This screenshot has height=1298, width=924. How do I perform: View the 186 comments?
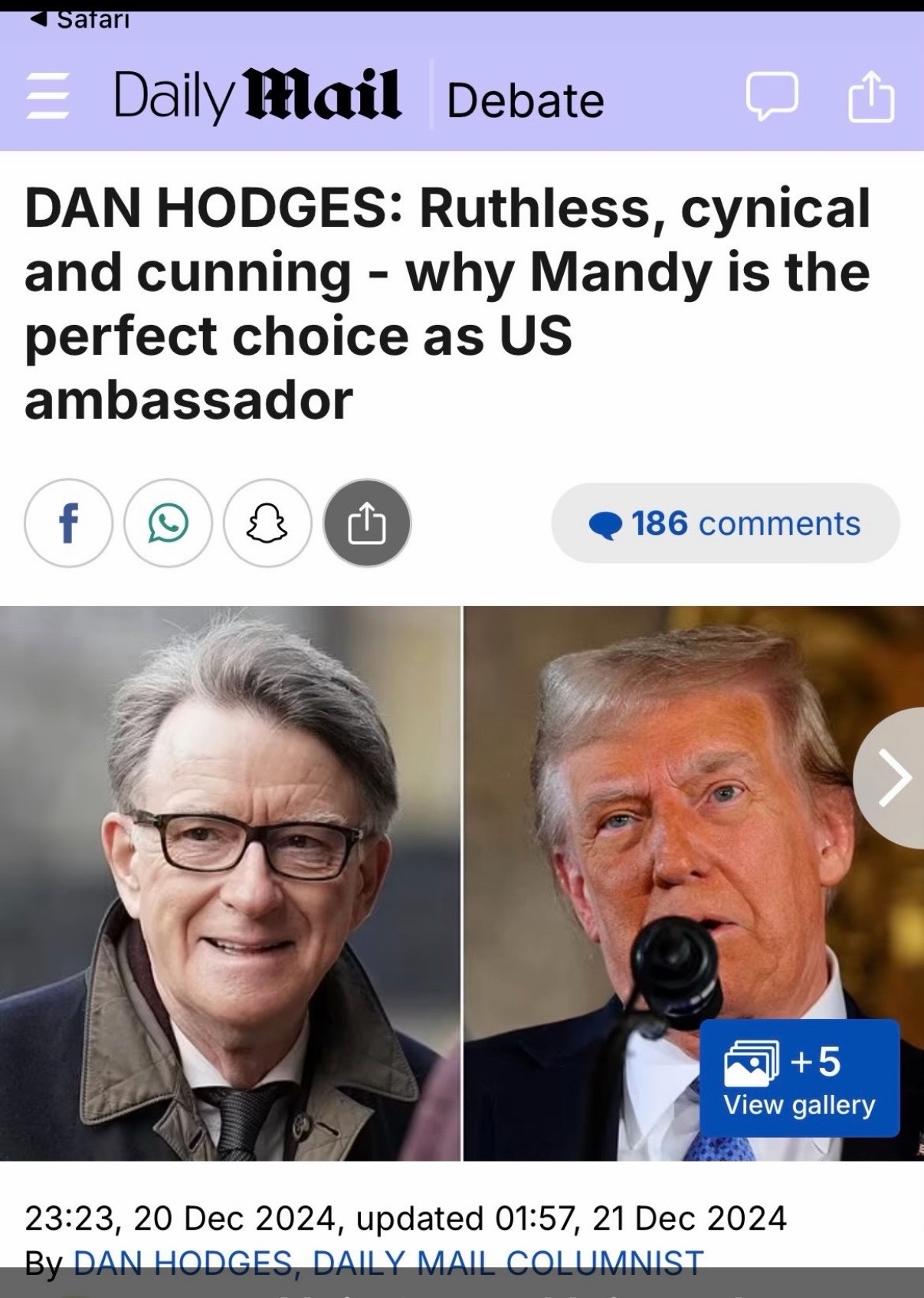click(725, 523)
